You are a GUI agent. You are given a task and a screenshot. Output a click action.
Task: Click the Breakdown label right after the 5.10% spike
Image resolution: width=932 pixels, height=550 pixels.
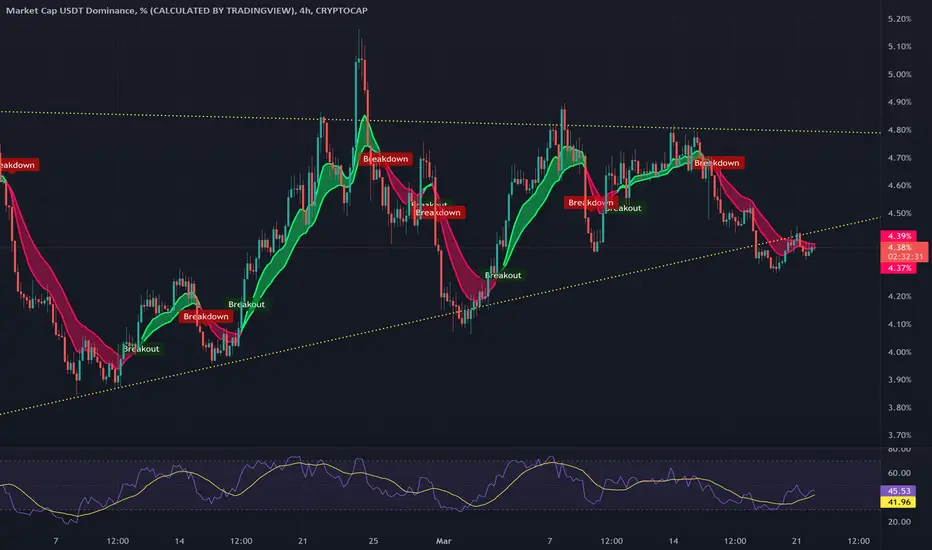386,159
